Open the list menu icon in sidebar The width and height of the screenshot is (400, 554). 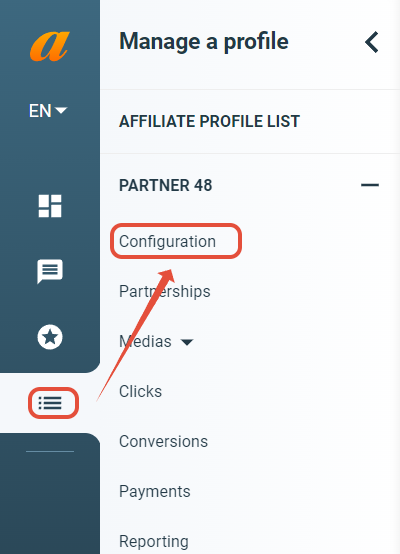[x=50, y=403]
